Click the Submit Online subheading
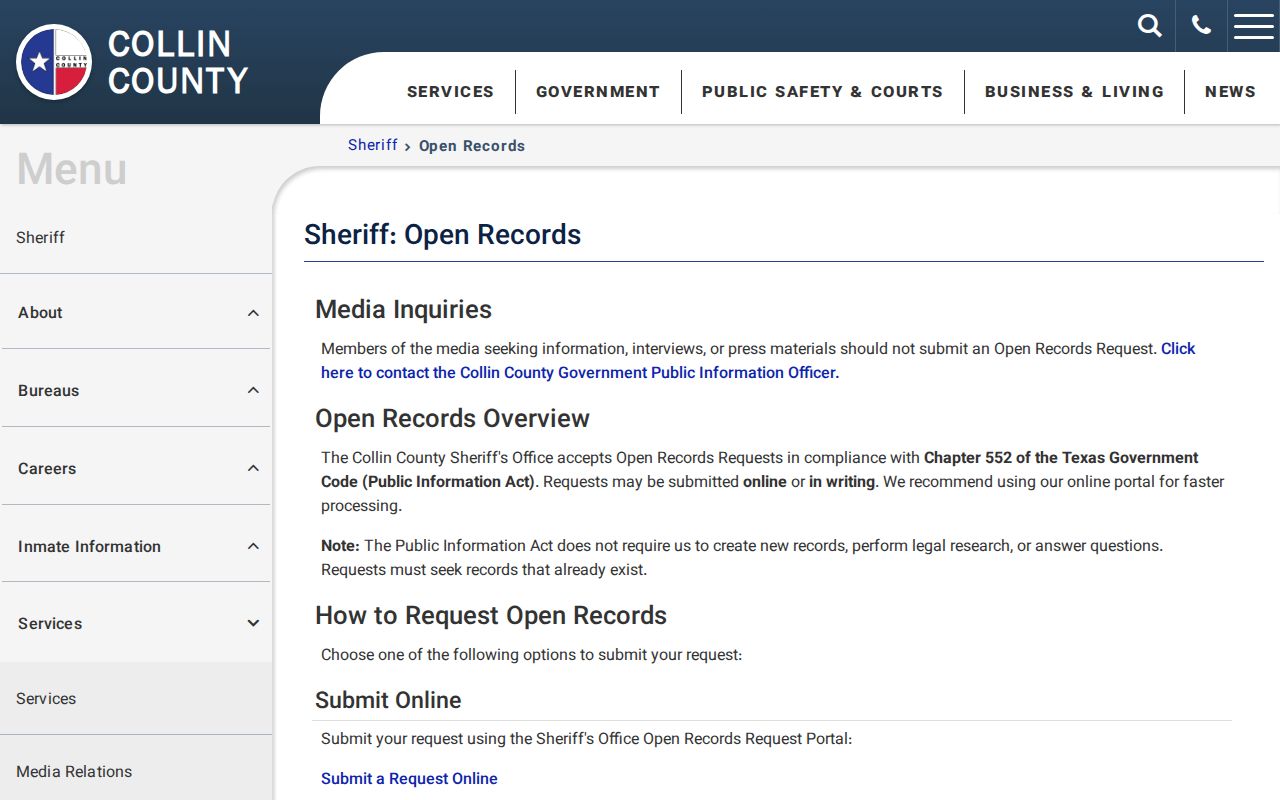Screen dimensions: 1280x800 [x=388, y=700]
